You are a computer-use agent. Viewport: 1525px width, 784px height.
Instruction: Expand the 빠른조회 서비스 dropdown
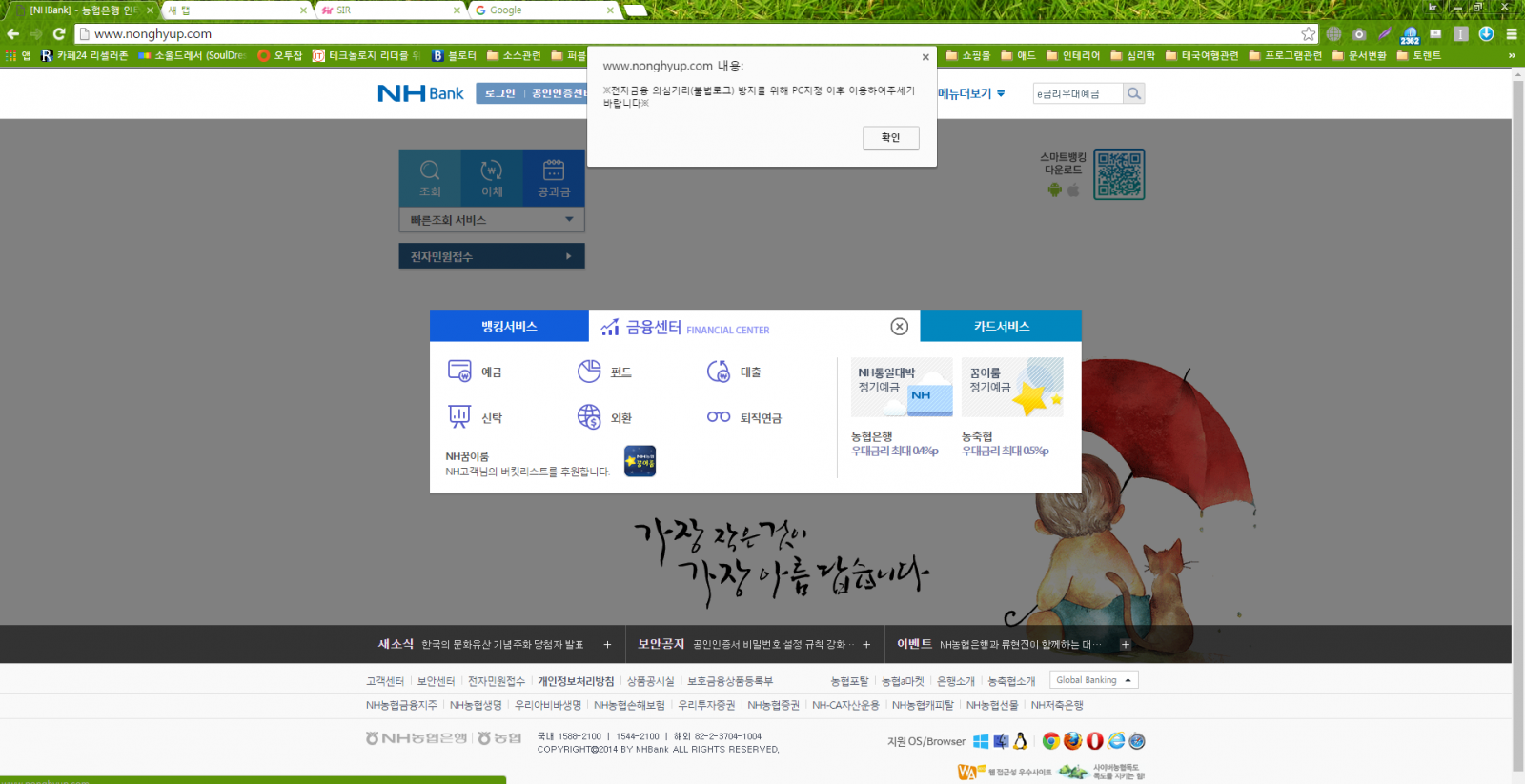click(492, 220)
